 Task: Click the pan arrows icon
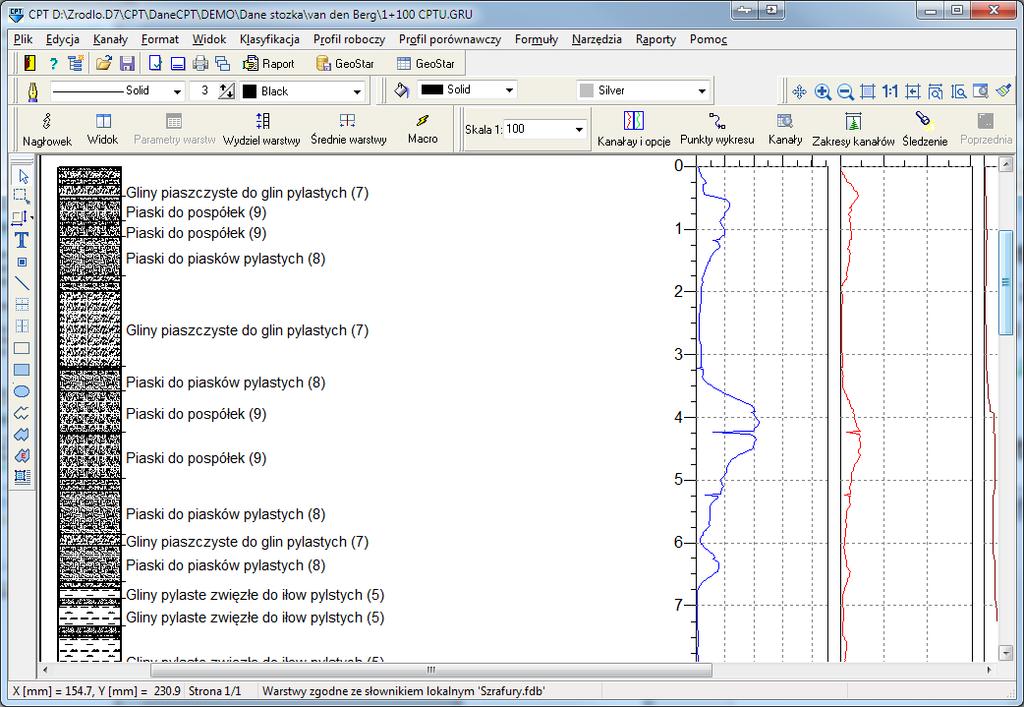799,91
